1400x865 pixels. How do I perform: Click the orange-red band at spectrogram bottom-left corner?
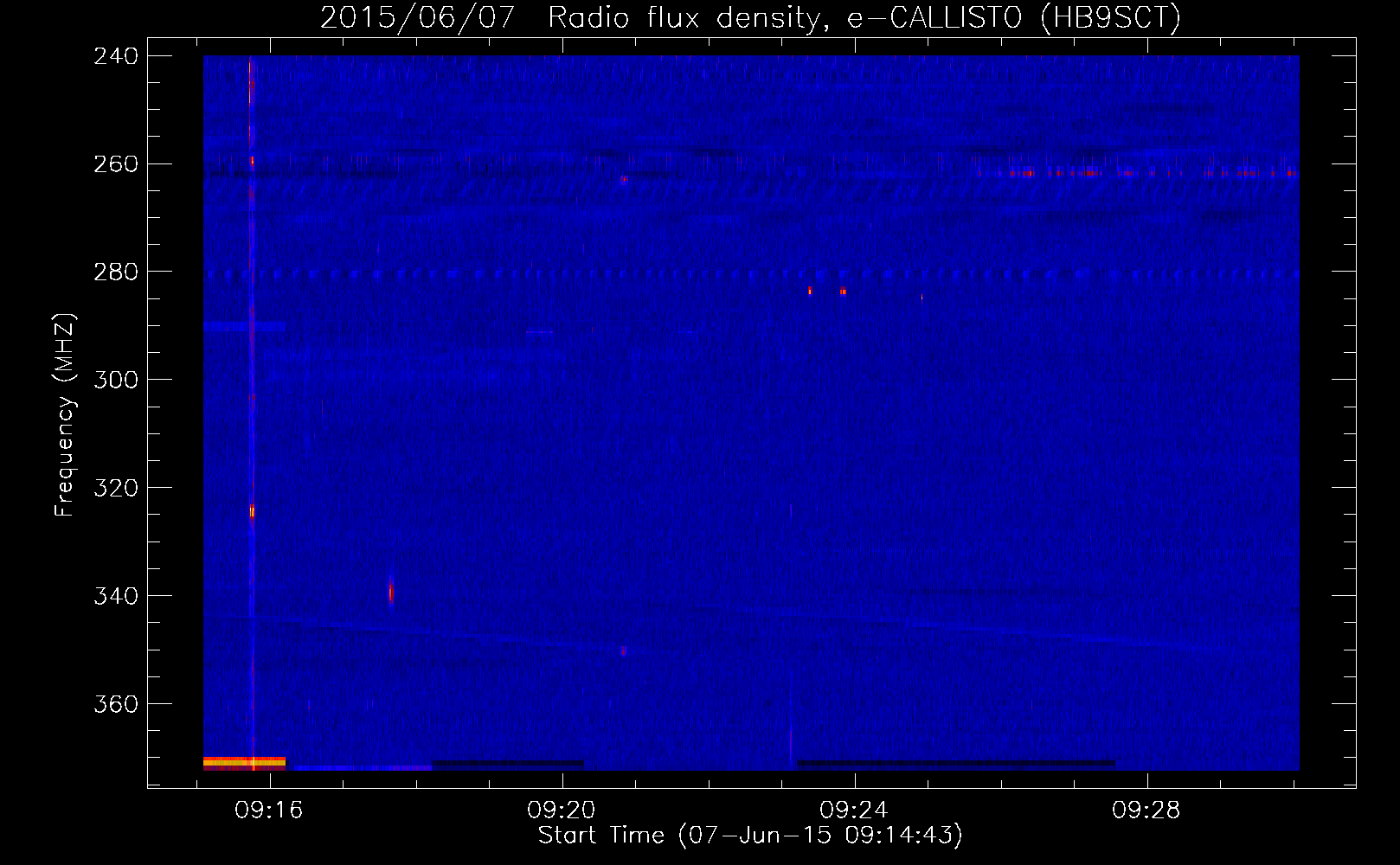tap(244, 763)
